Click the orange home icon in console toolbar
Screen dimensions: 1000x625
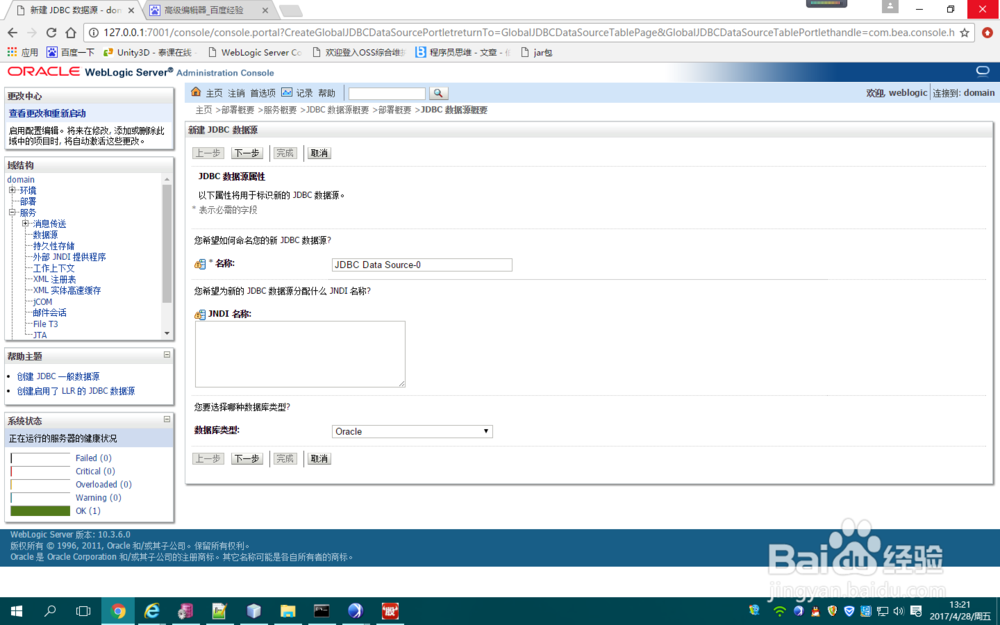pyautogui.click(x=196, y=92)
